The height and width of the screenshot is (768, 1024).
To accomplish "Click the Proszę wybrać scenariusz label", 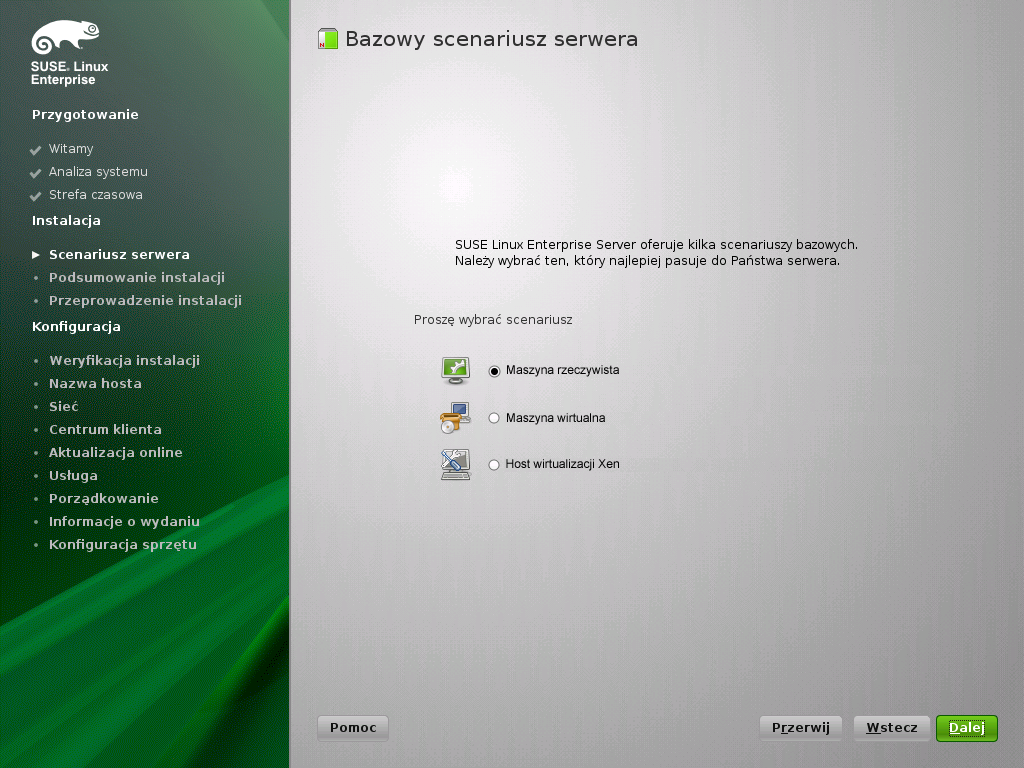I will pos(493,320).
